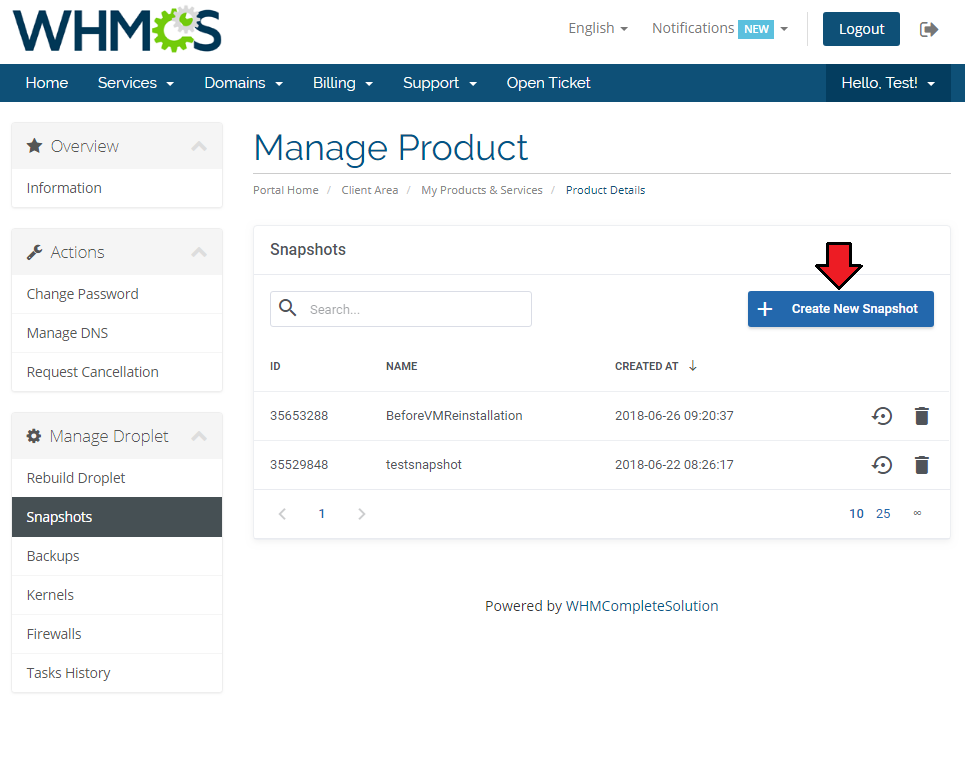
Task: Open Firewalls page
Action: (117, 634)
